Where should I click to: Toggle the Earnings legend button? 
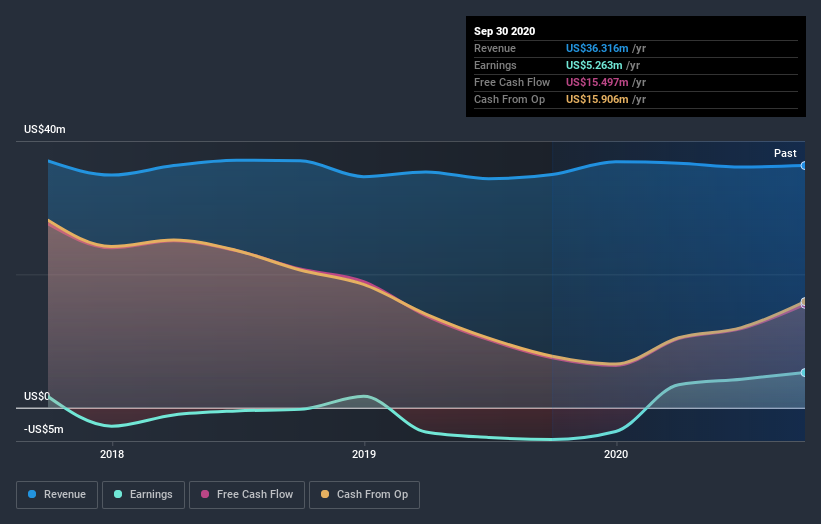click(143, 495)
